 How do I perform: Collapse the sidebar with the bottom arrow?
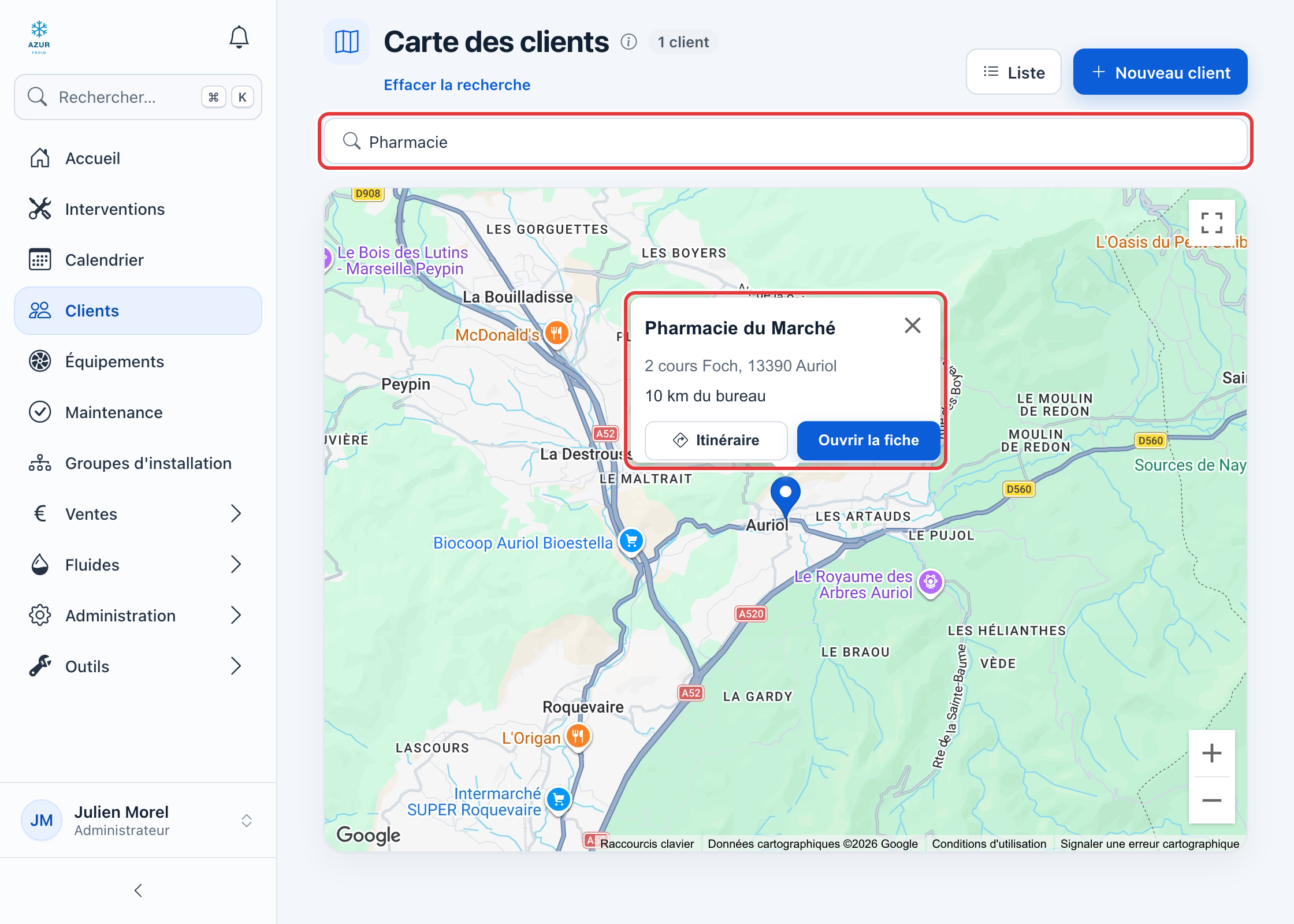[x=138, y=891]
